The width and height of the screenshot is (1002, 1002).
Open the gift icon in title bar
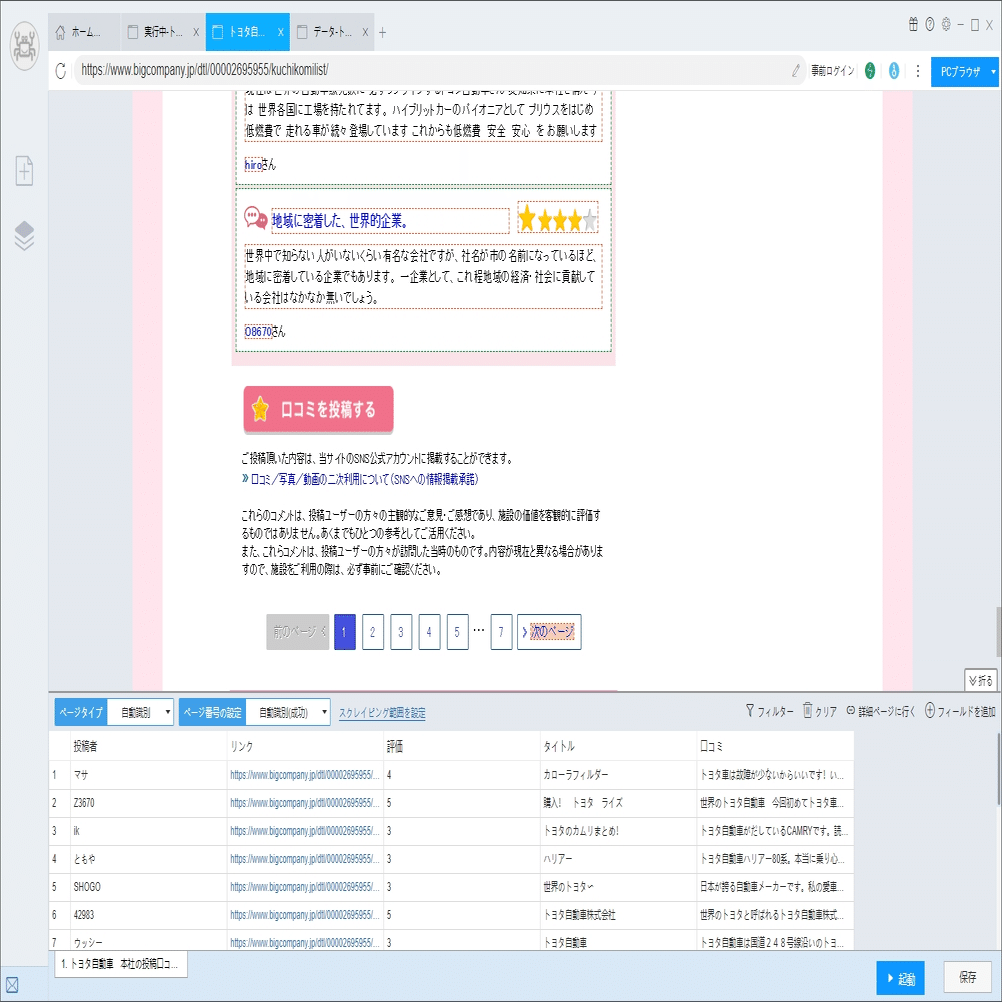pyautogui.click(x=913, y=24)
